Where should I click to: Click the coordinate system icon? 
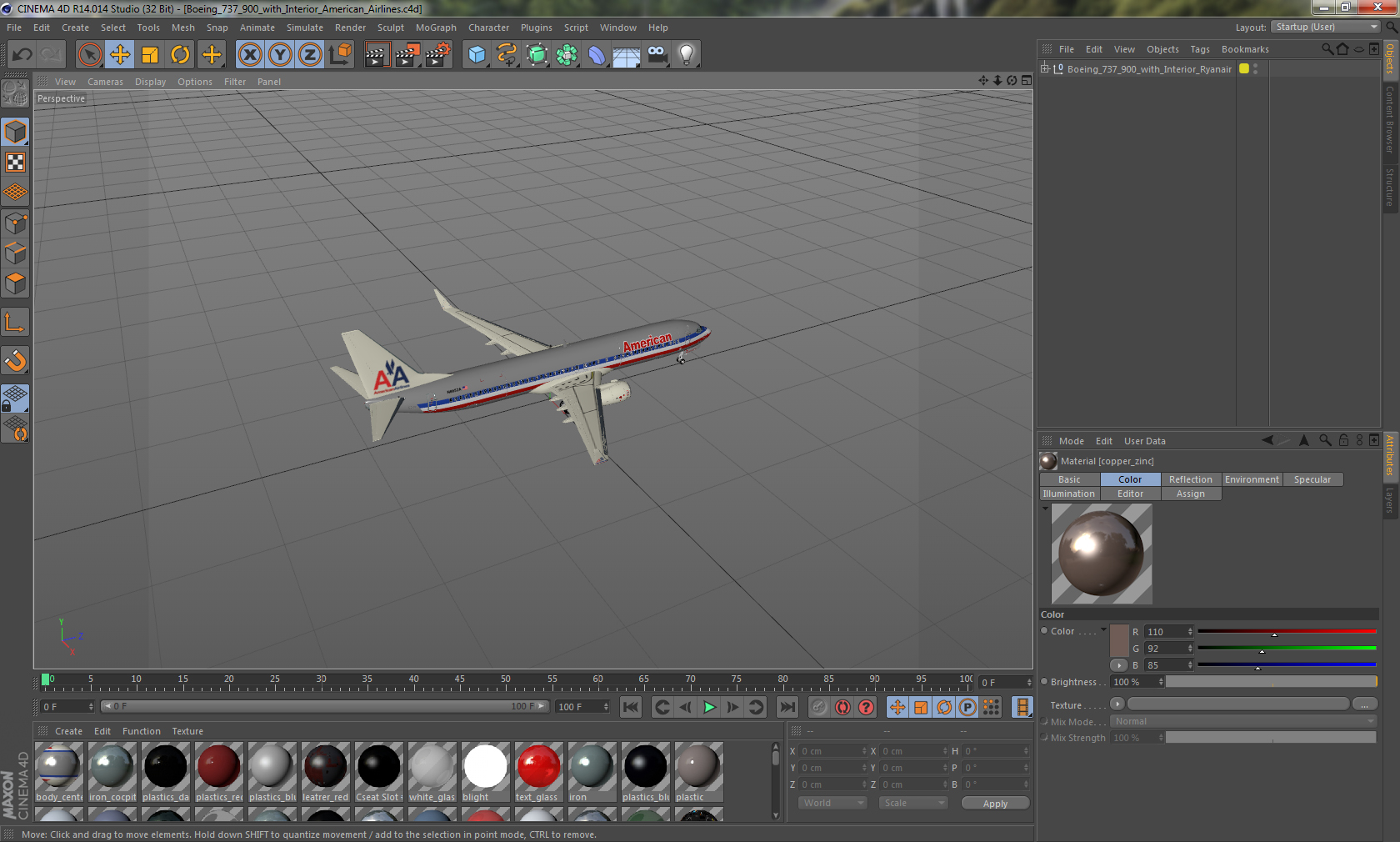(341, 55)
